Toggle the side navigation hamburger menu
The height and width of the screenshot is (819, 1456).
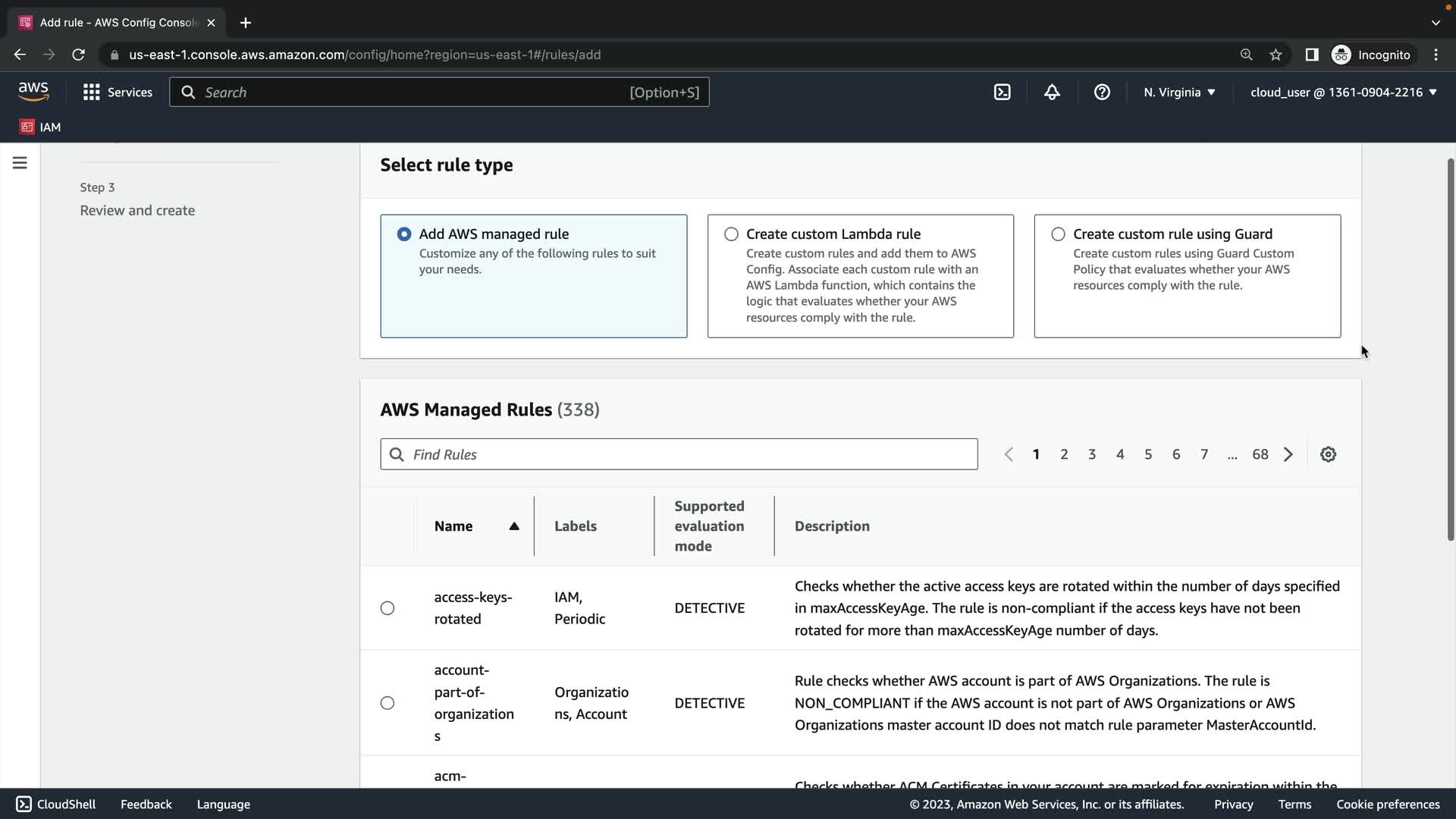(20, 163)
